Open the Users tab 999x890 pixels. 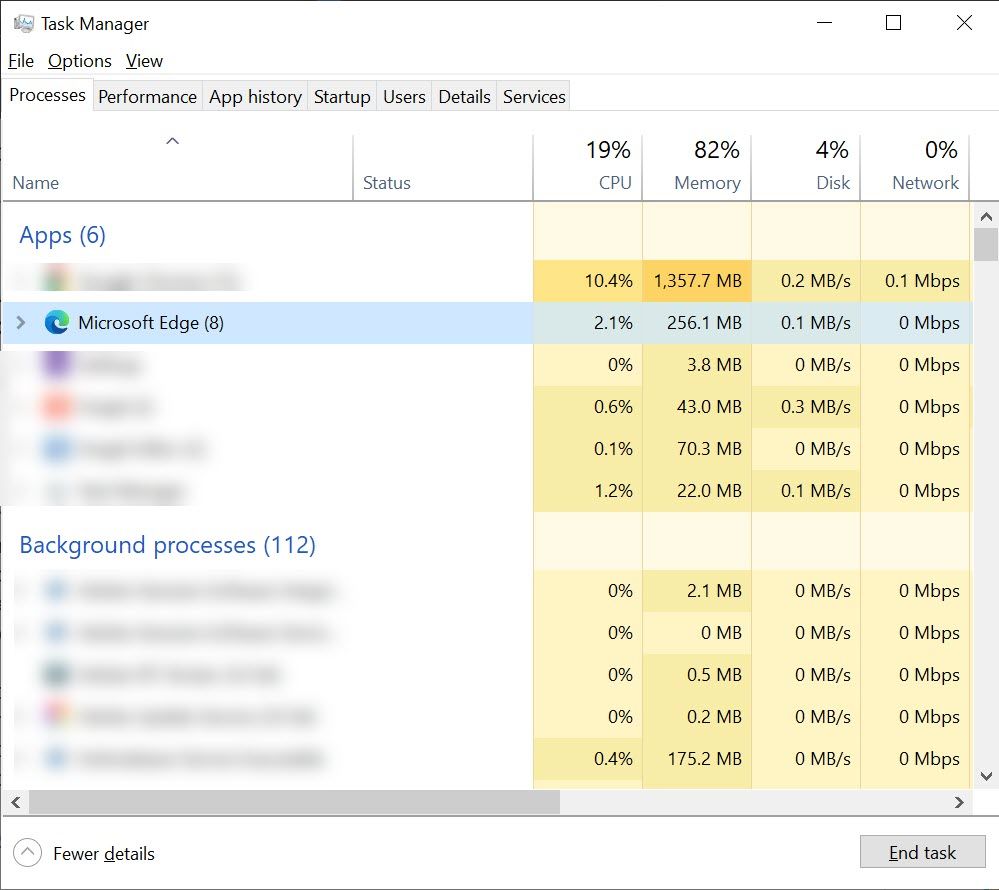(x=404, y=96)
